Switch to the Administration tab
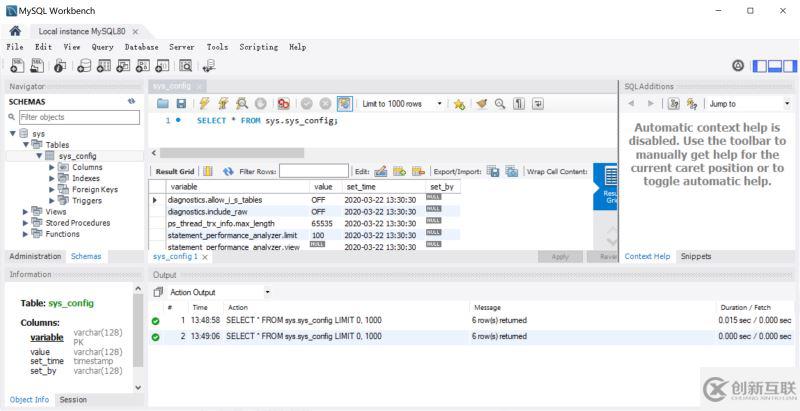Viewport: 800px width, 411px height. [35, 256]
